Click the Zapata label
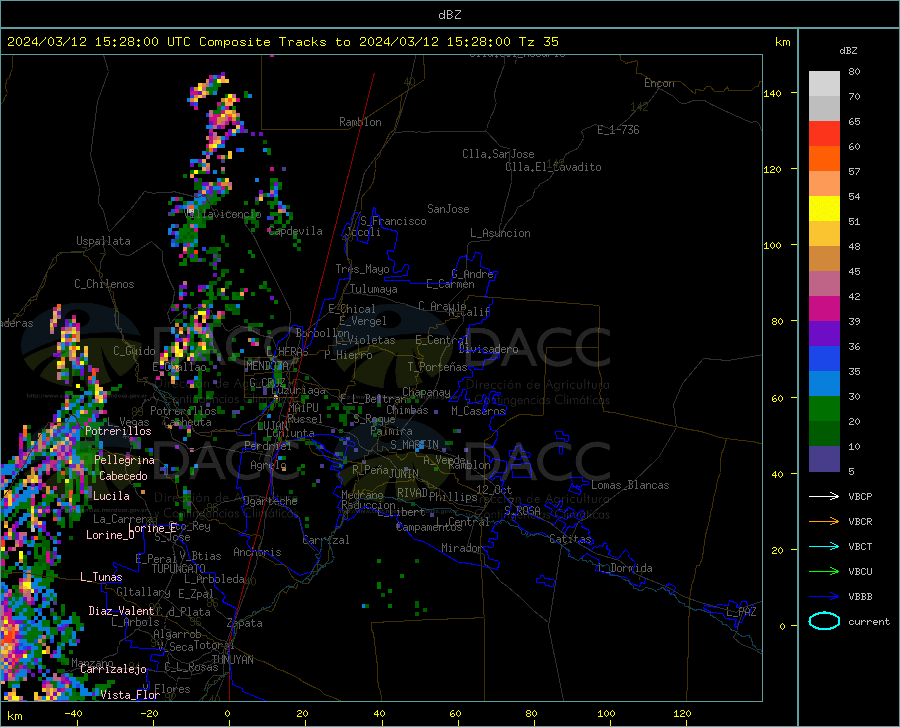Screen dimensions: 900x727 click(245, 623)
